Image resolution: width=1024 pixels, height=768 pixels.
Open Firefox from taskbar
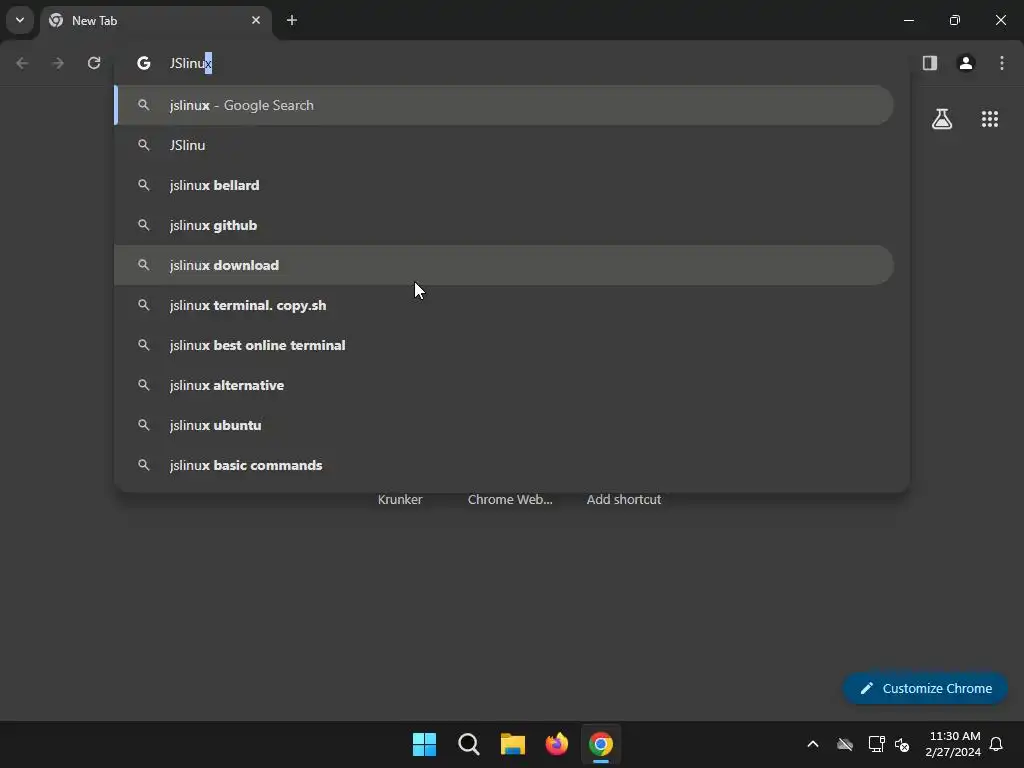556,744
